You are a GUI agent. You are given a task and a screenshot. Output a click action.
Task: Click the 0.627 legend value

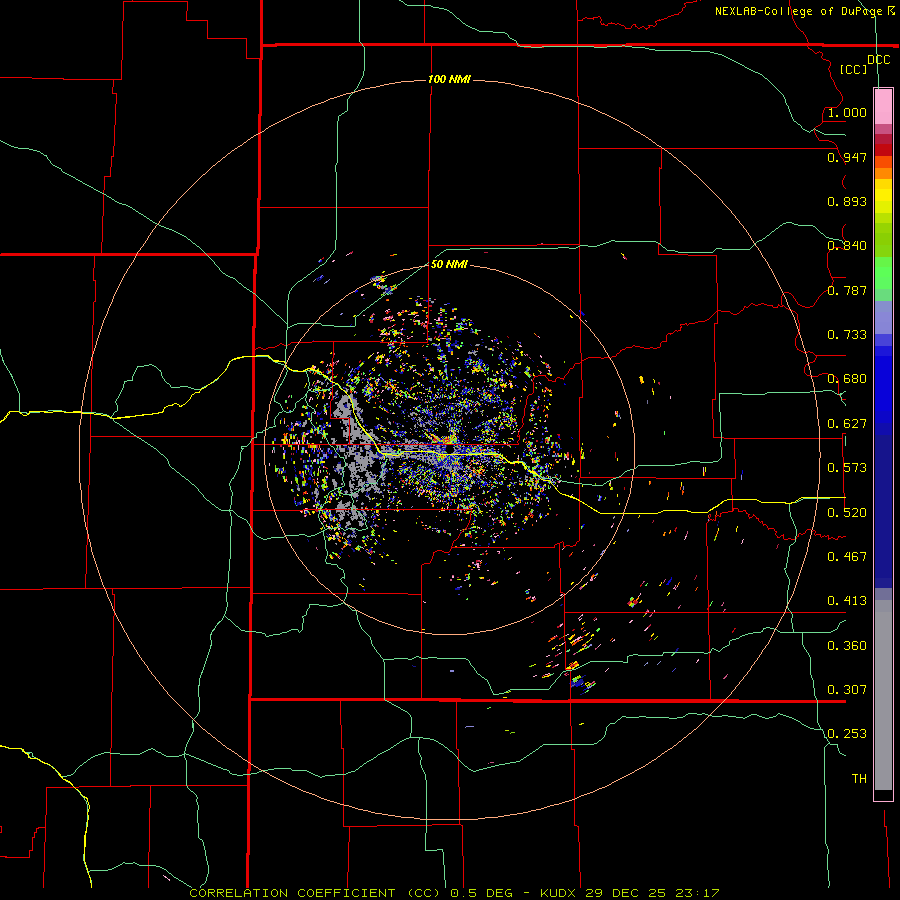847,424
